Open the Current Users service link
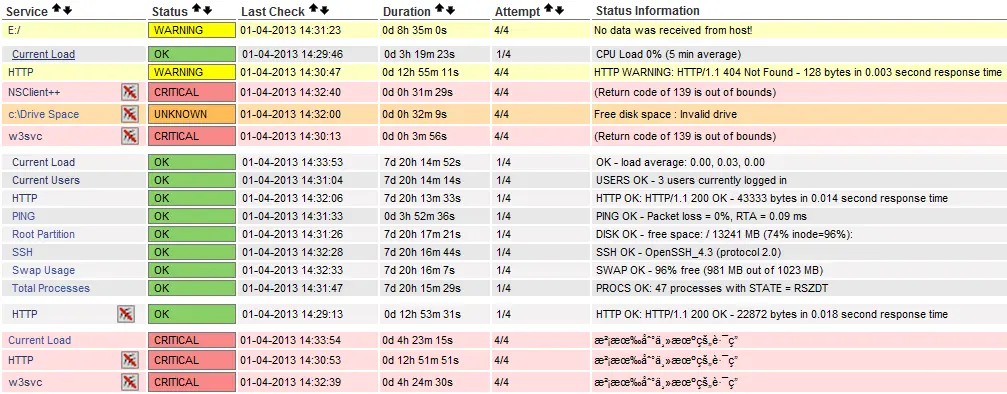 click(x=46, y=180)
